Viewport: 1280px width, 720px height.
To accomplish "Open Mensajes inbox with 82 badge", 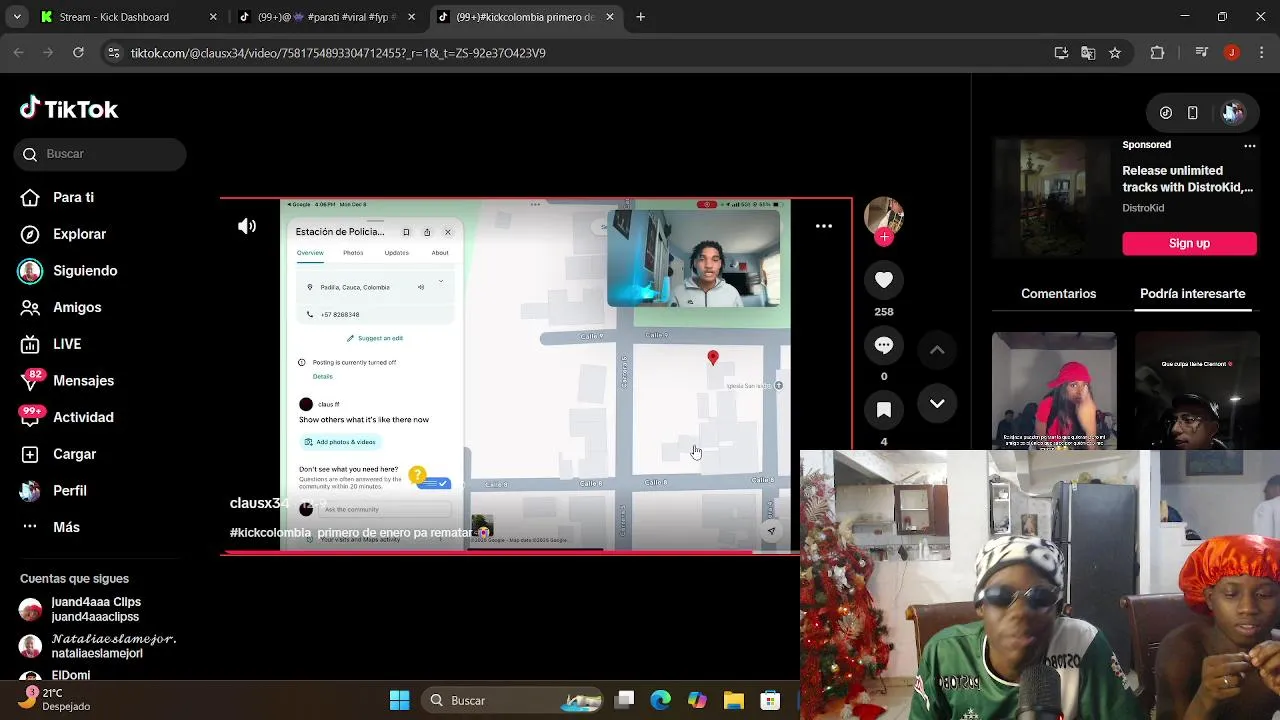I will click(67, 380).
